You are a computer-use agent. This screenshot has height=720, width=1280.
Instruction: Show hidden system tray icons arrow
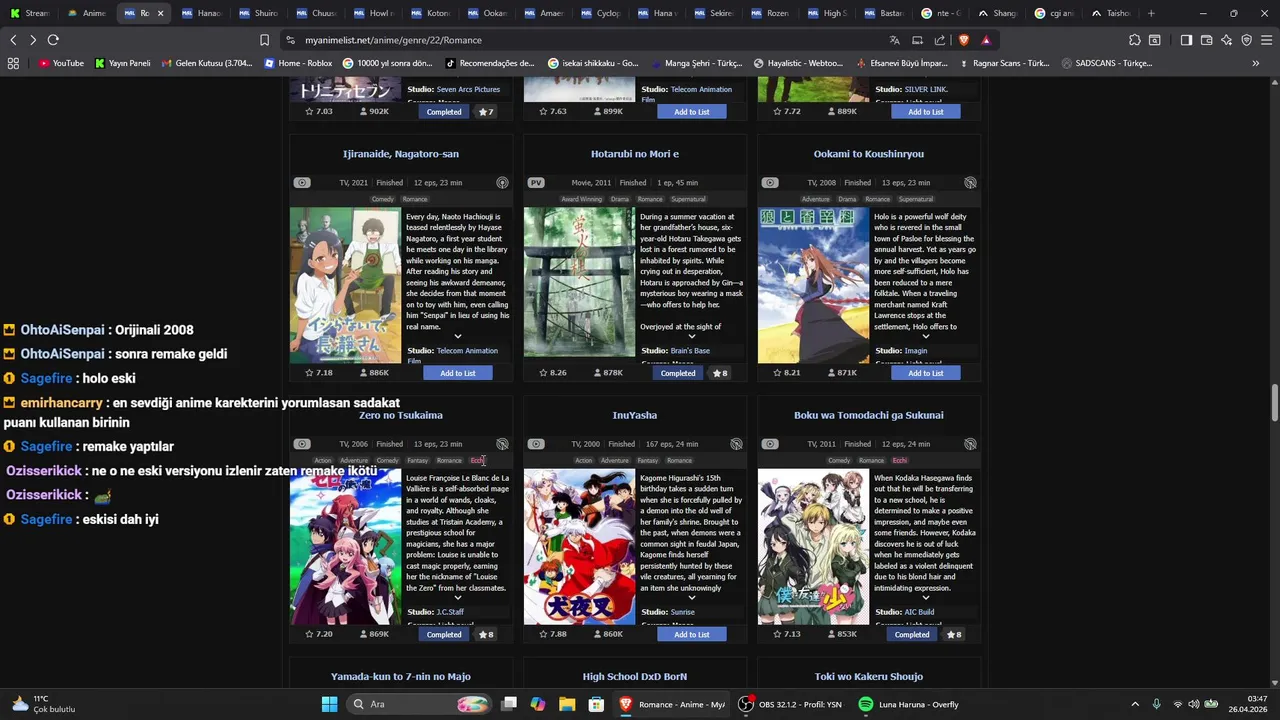pos(1134,704)
